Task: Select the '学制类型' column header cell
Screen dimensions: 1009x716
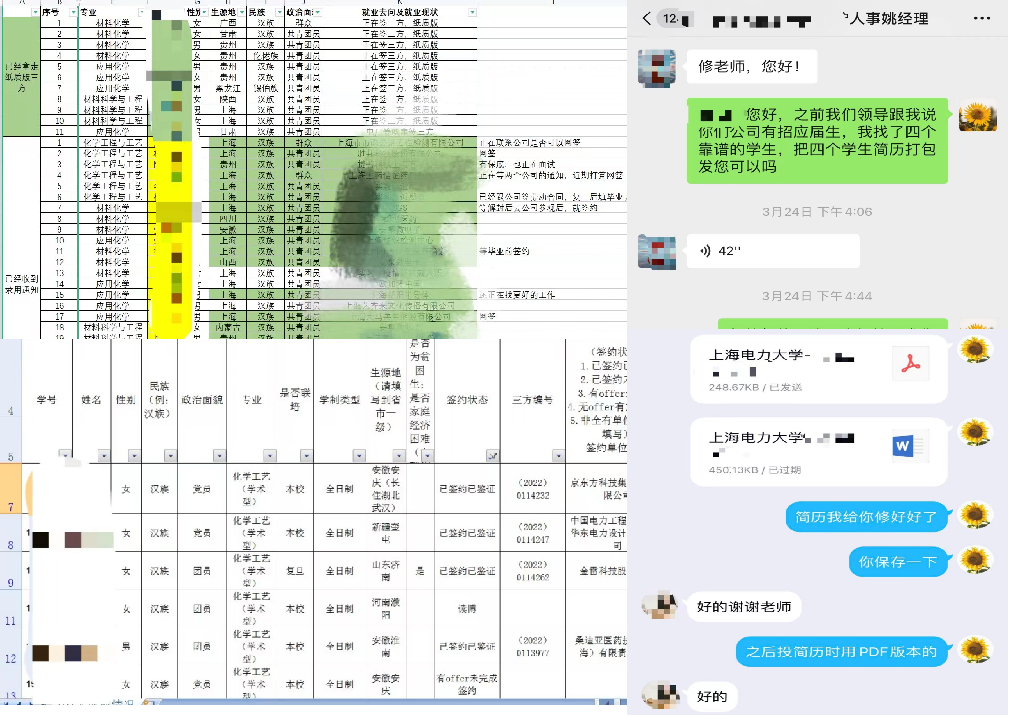Action: pos(340,400)
